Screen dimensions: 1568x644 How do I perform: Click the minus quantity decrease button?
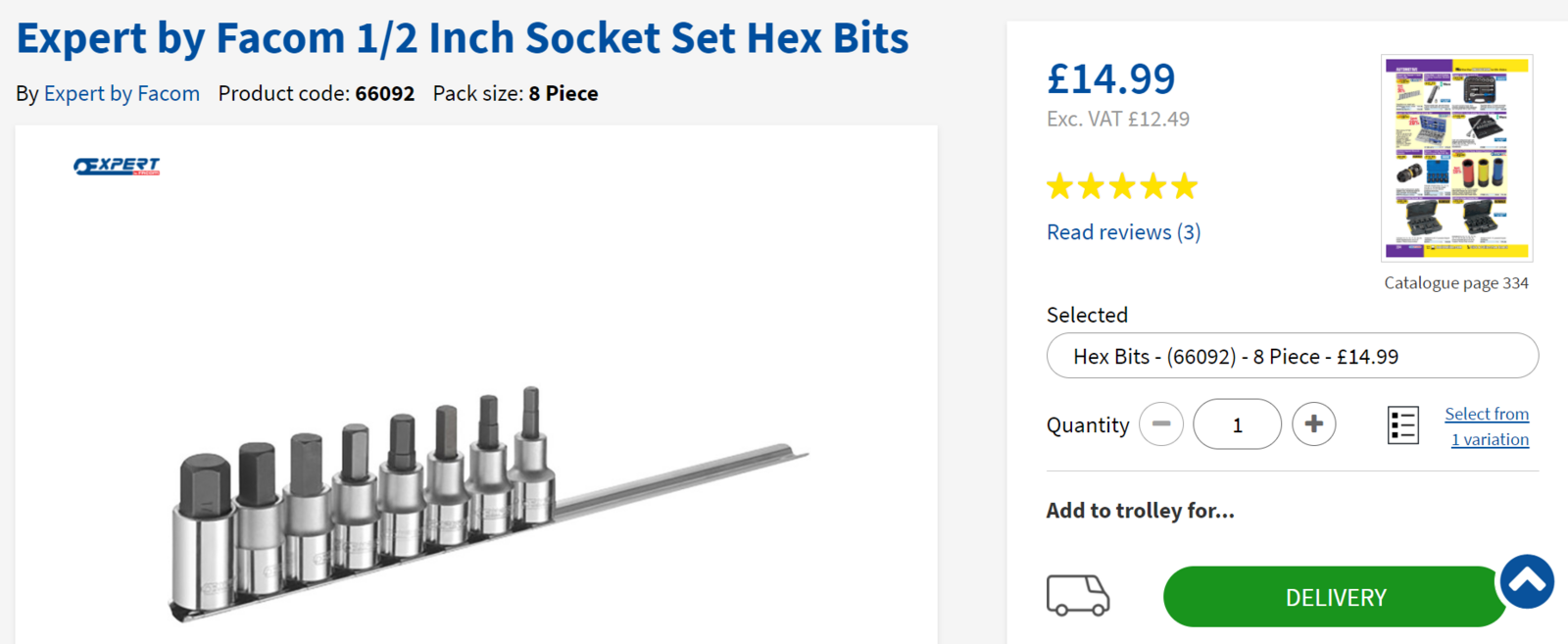tap(1161, 424)
